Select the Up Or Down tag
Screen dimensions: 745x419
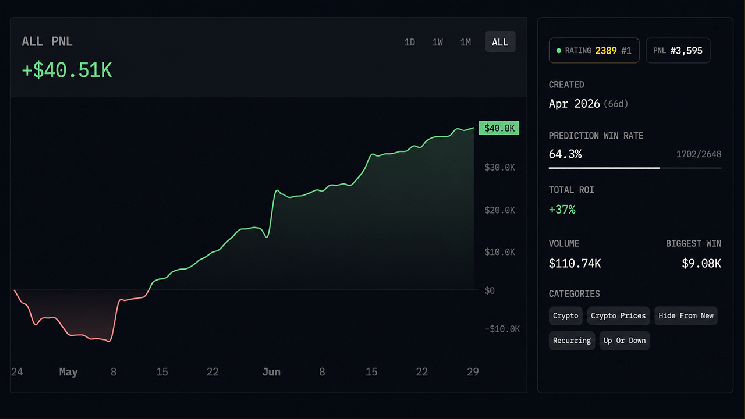click(x=624, y=341)
